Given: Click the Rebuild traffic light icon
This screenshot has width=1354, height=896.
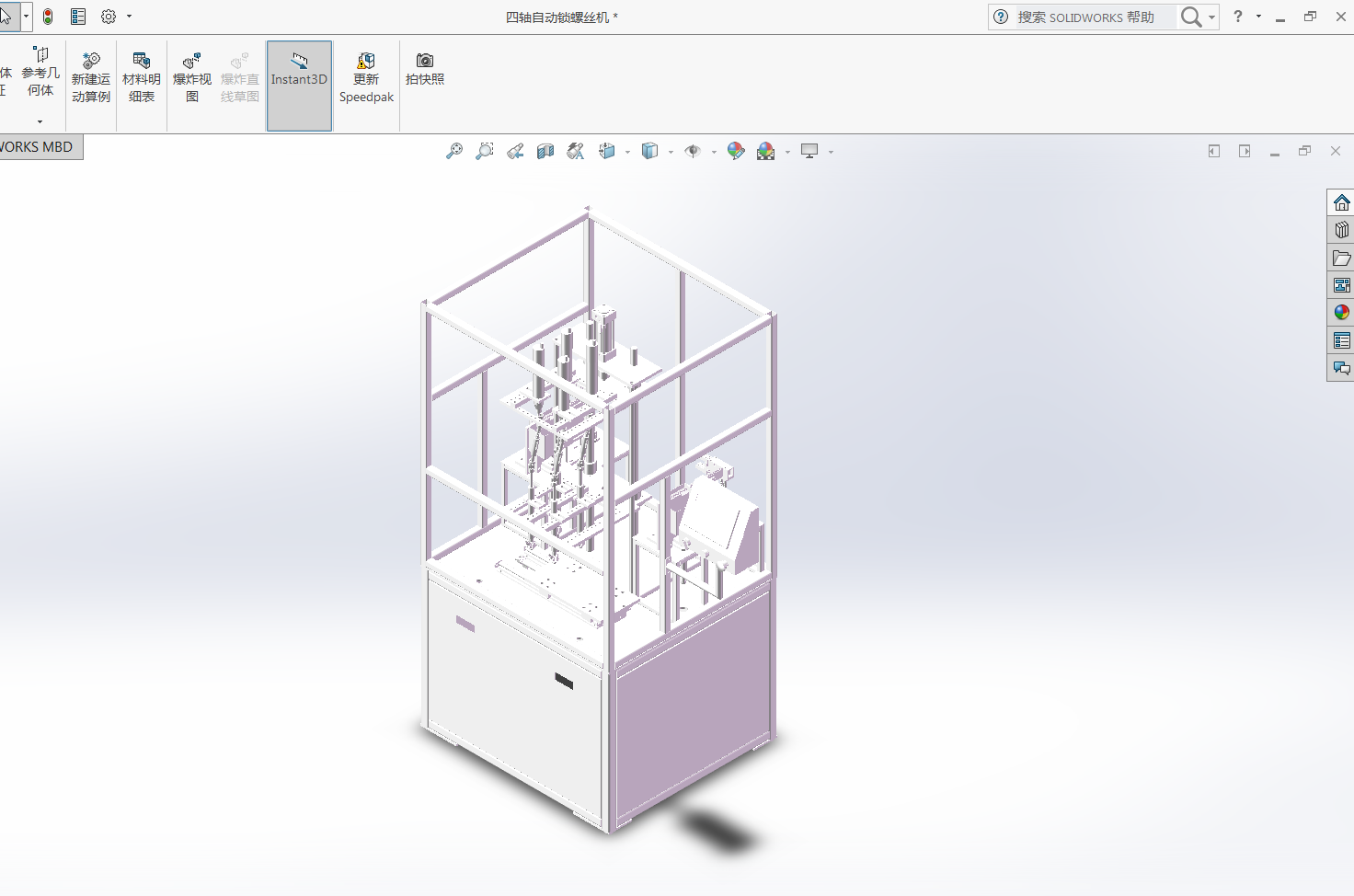Looking at the screenshot, I should coord(48,17).
